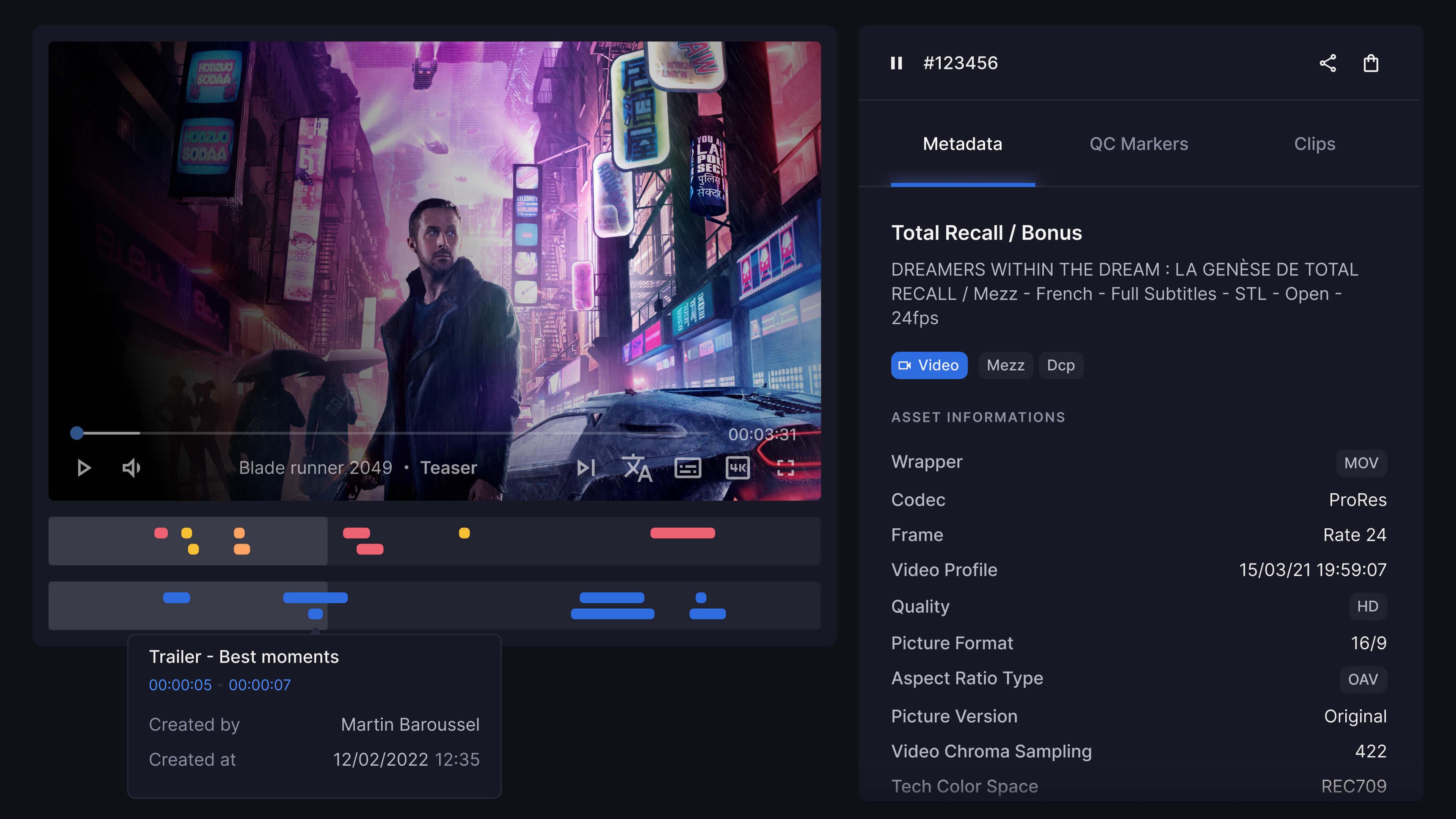Click the HD quality badge
The height and width of the screenshot is (819, 1456).
point(1368,607)
